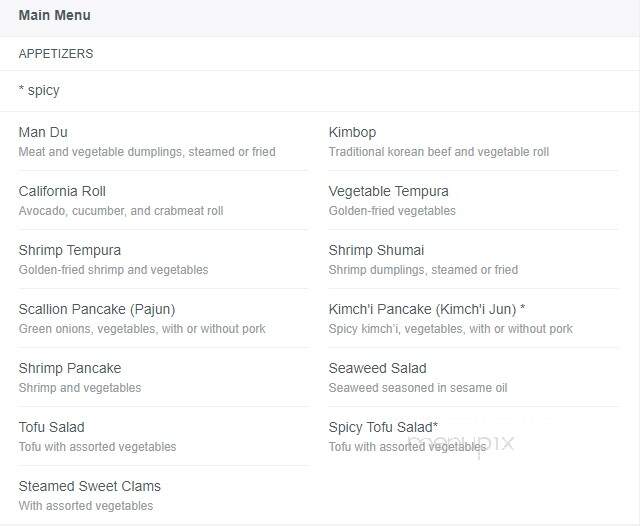640x526 pixels.
Task: Click the Main Menu heading
Action: coord(55,16)
